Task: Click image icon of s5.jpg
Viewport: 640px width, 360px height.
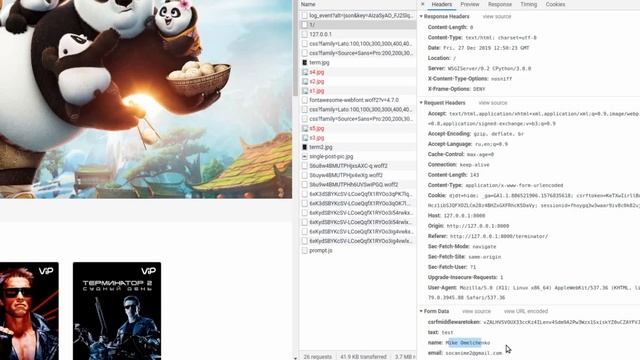Action: click(x=304, y=128)
